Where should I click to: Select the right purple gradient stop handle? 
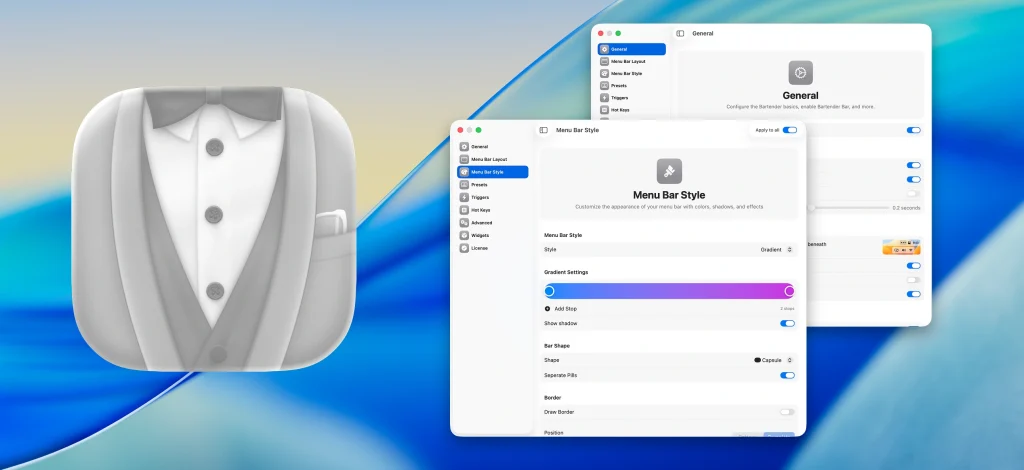[x=789, y=291]
